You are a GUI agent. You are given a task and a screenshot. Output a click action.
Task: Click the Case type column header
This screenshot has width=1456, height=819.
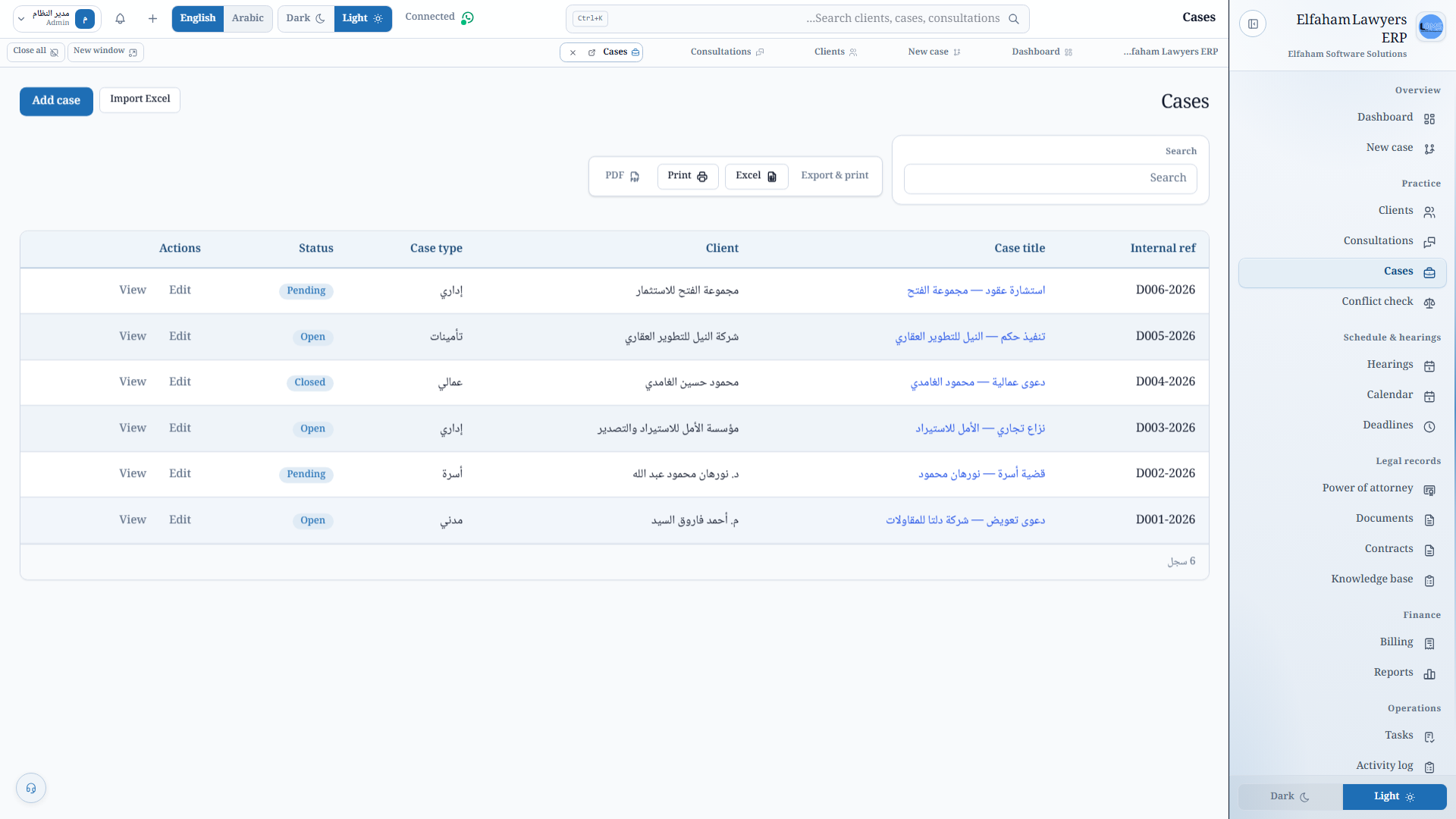click(436, 249)
